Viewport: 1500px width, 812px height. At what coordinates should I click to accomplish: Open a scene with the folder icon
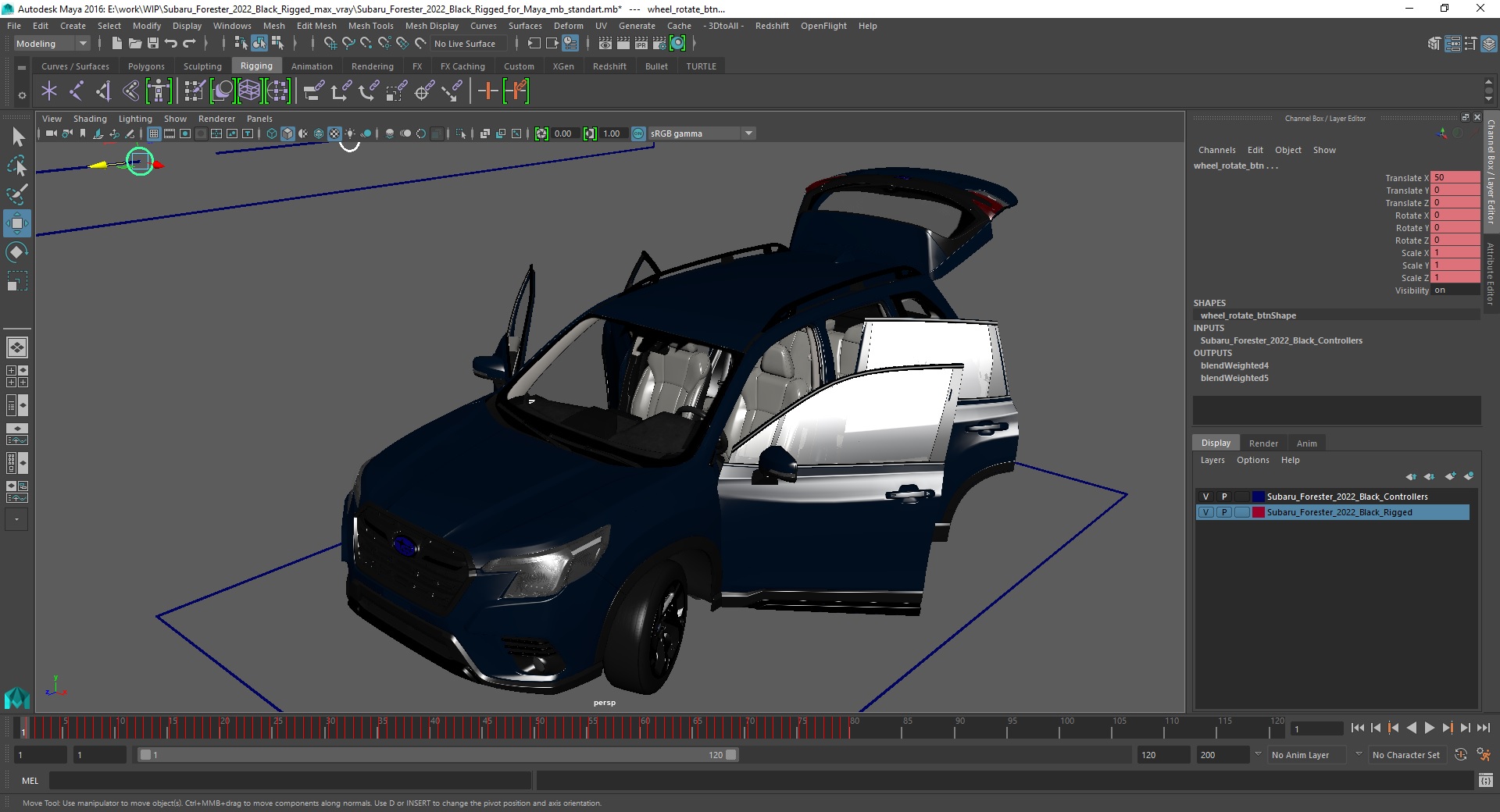pos(134,44)
